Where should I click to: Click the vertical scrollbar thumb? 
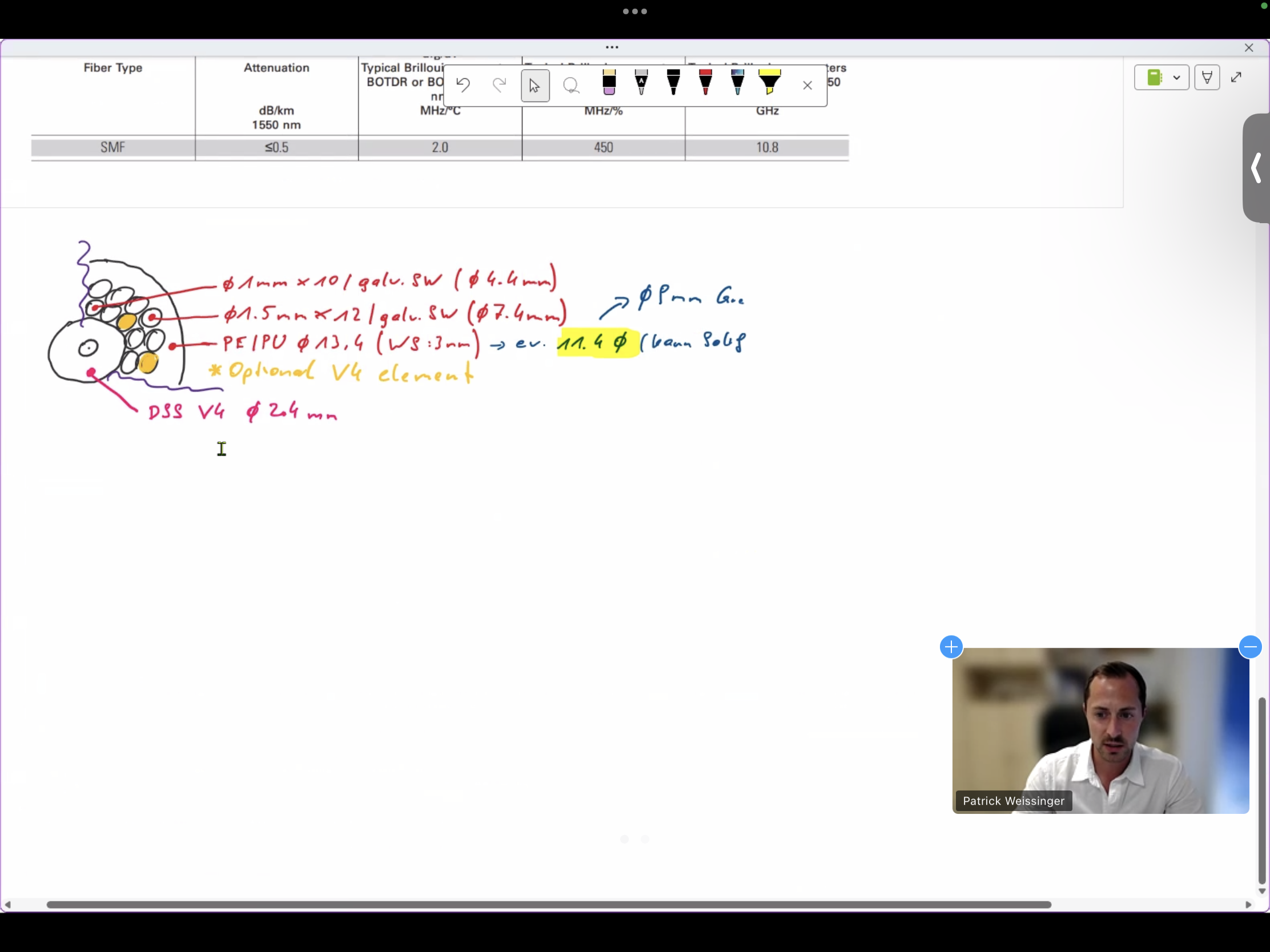(x=1262, y=790)
